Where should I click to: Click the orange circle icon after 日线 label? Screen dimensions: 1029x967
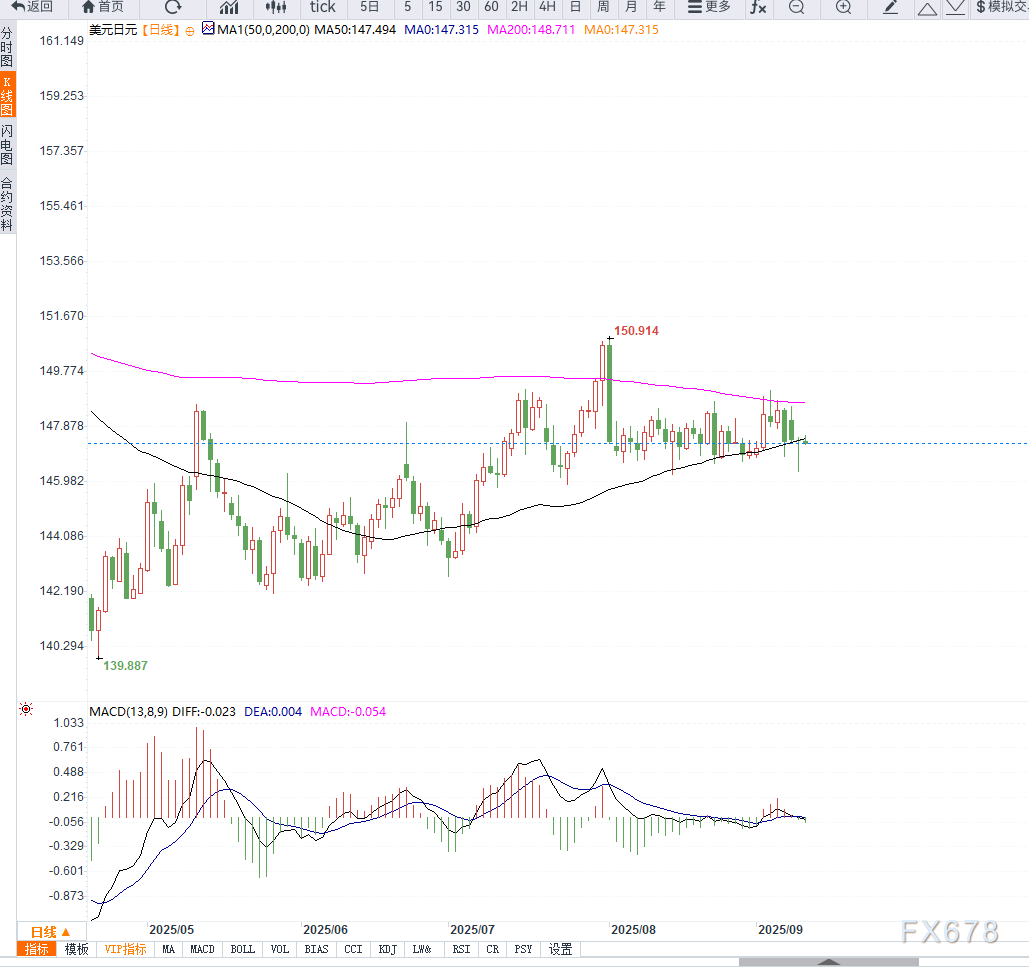[190, 30]
